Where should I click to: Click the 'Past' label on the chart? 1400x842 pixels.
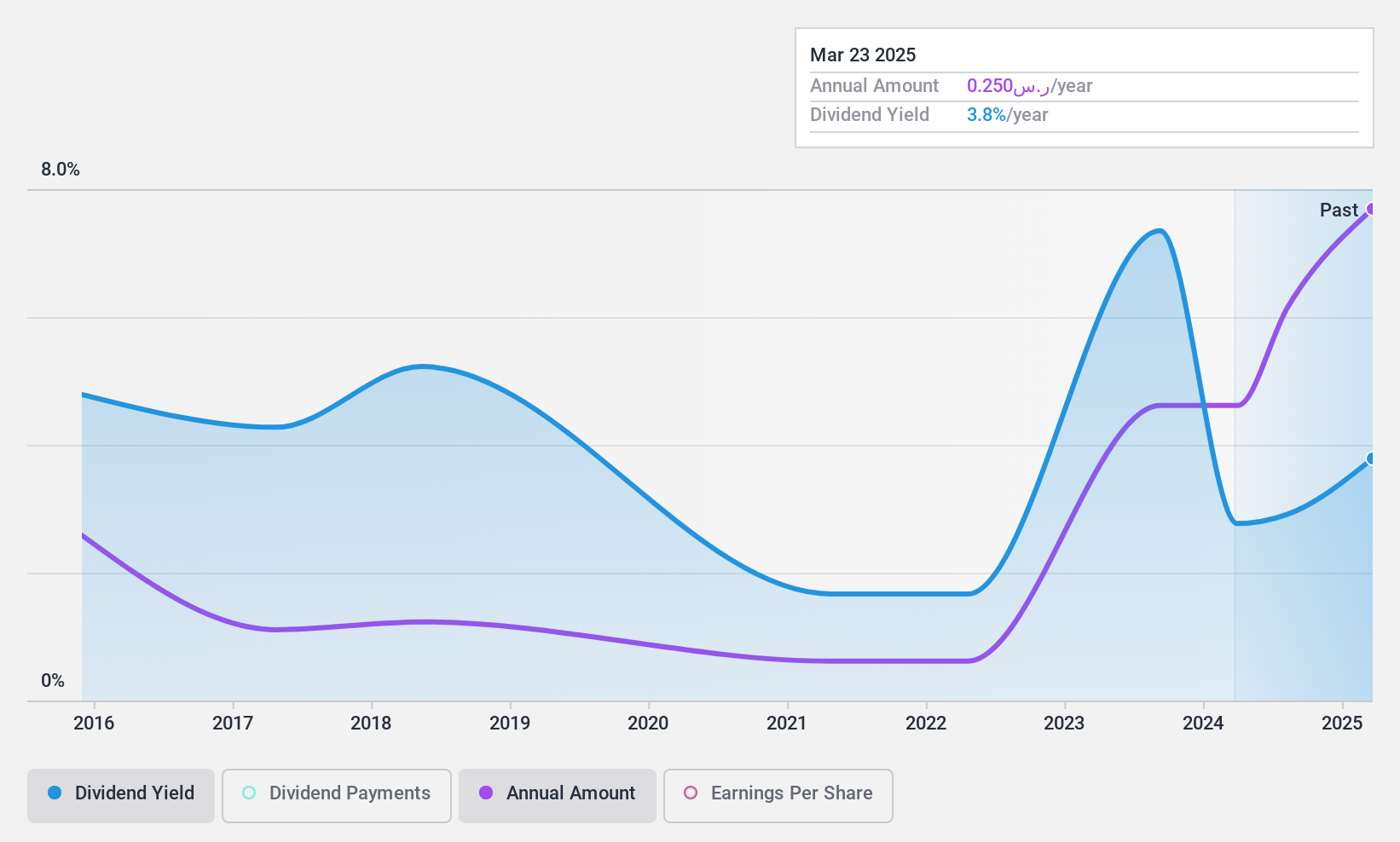tap(1339, 210)
